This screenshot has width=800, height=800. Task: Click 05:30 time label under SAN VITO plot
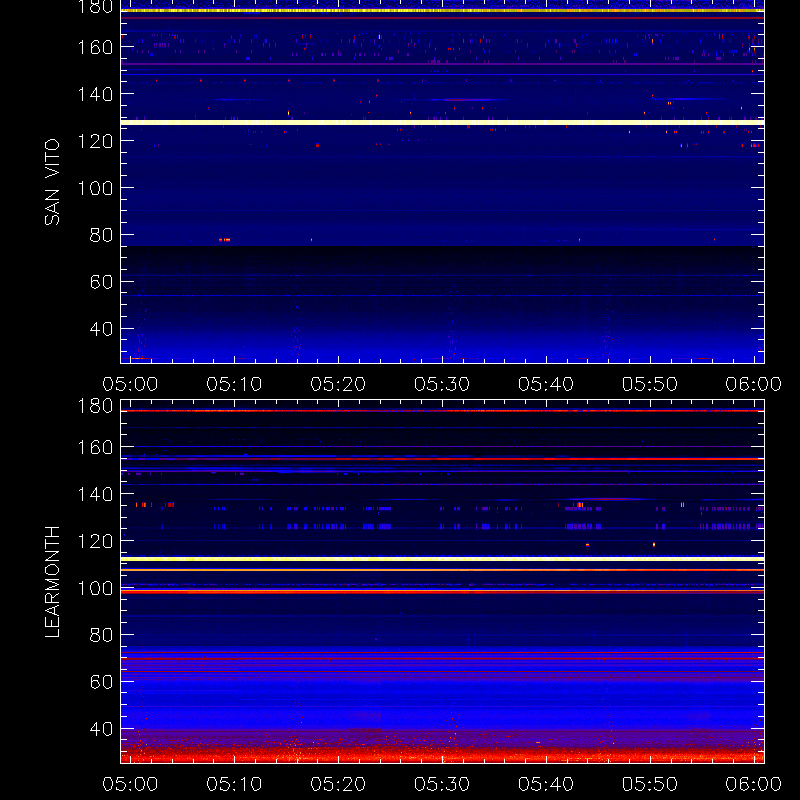(442, 384)
